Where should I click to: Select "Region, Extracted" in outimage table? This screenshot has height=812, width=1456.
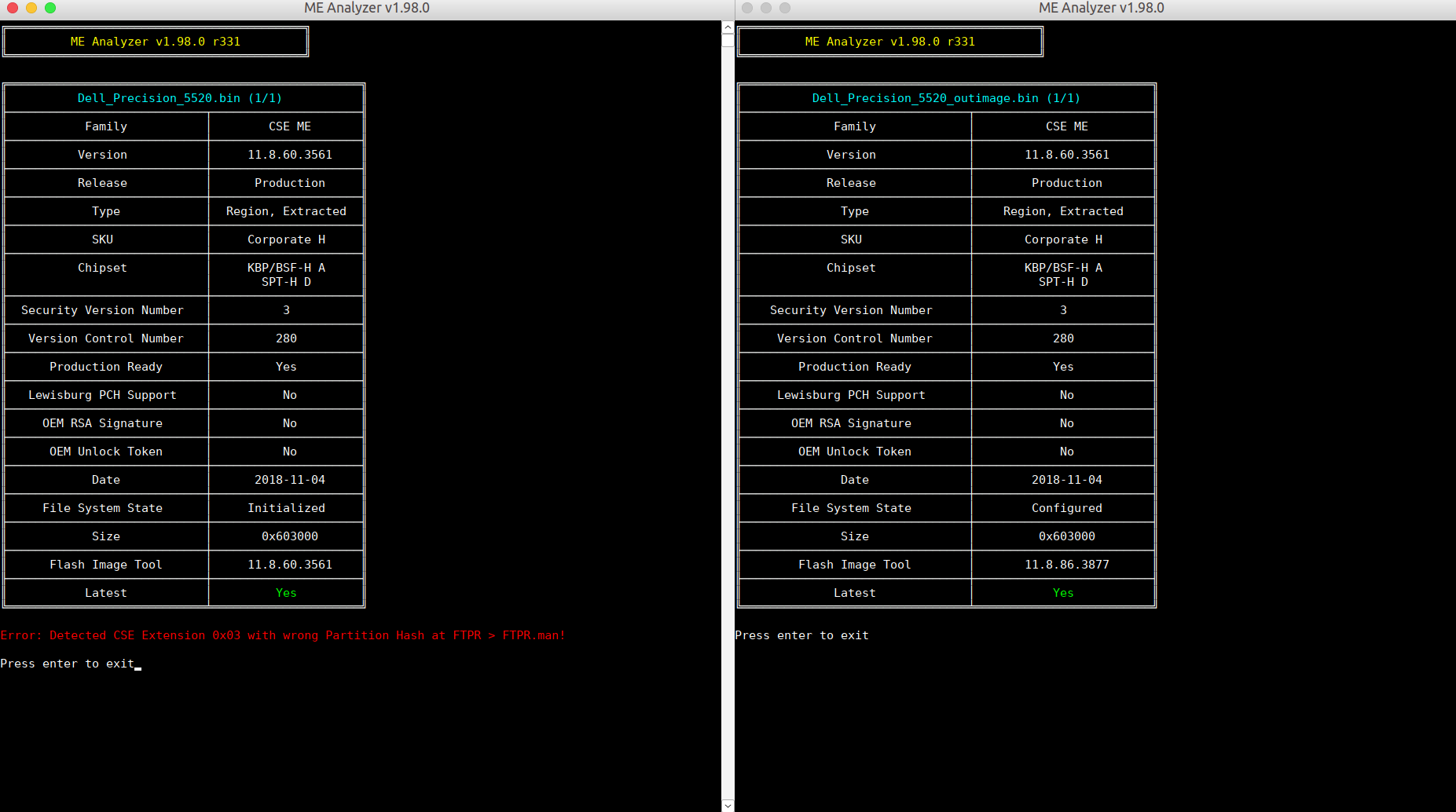pos(1063,211)
